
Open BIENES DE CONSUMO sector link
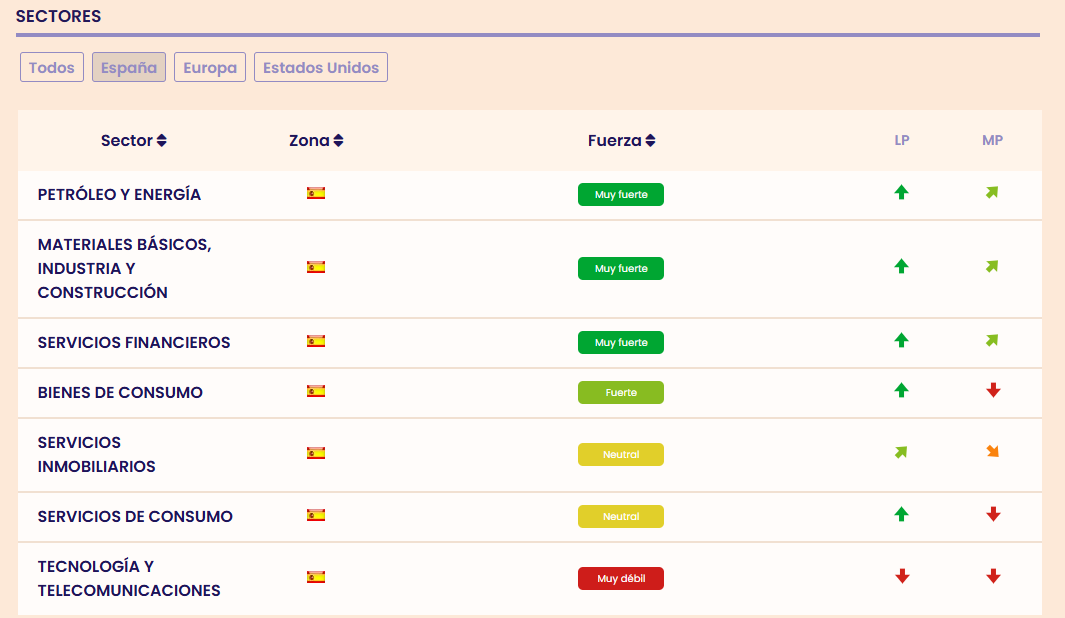(120, 392)
